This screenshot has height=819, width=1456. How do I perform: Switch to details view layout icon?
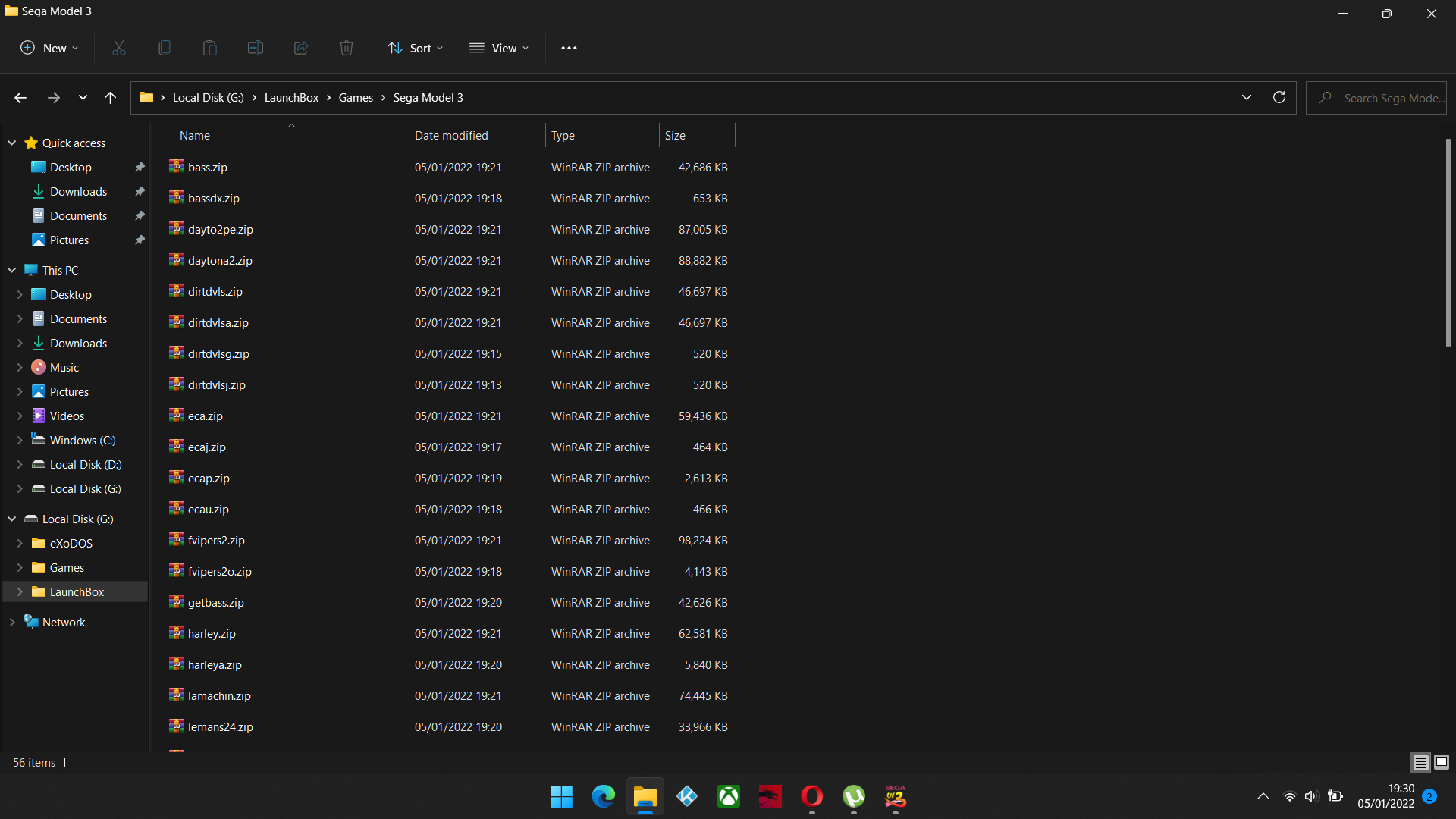tap(1420, 762)
